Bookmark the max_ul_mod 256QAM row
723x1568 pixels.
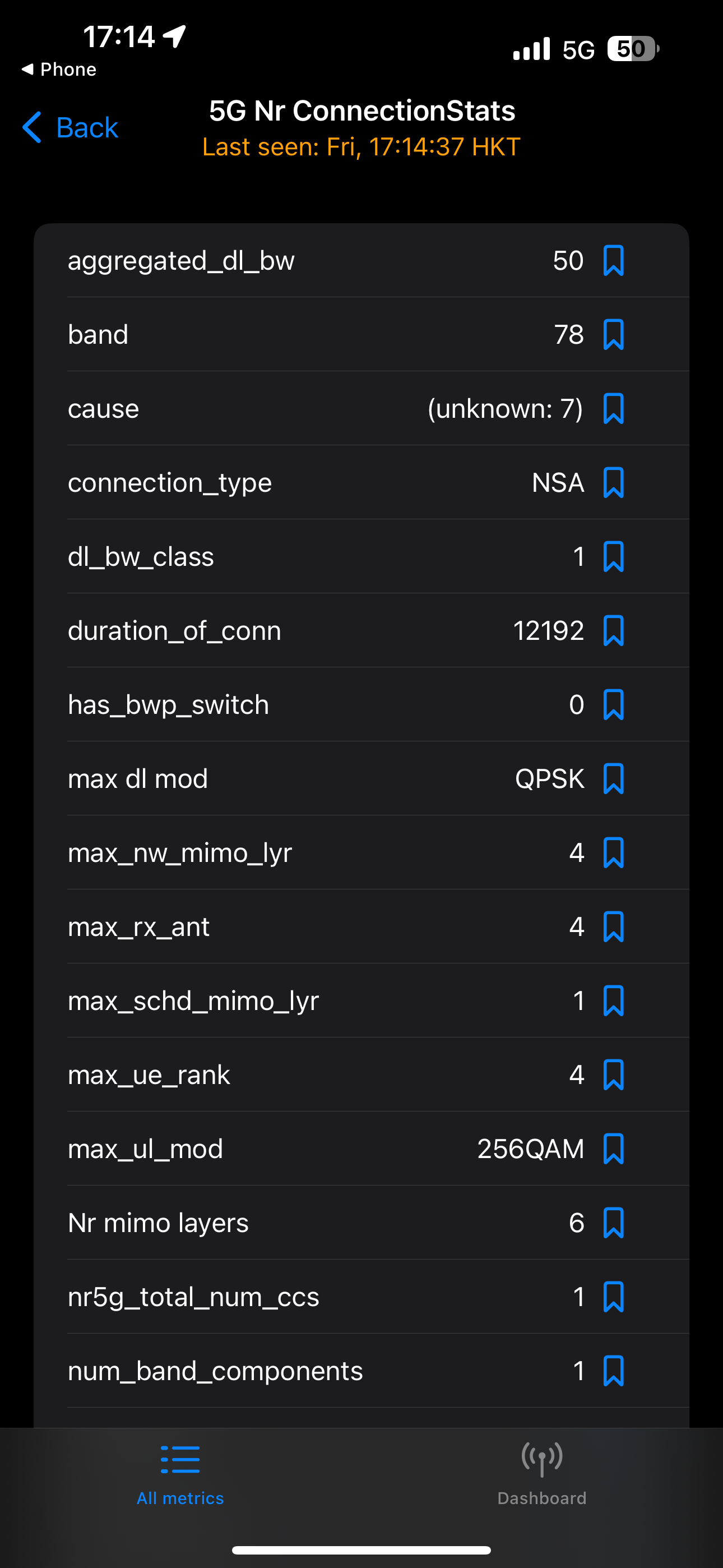point(613,1149)
